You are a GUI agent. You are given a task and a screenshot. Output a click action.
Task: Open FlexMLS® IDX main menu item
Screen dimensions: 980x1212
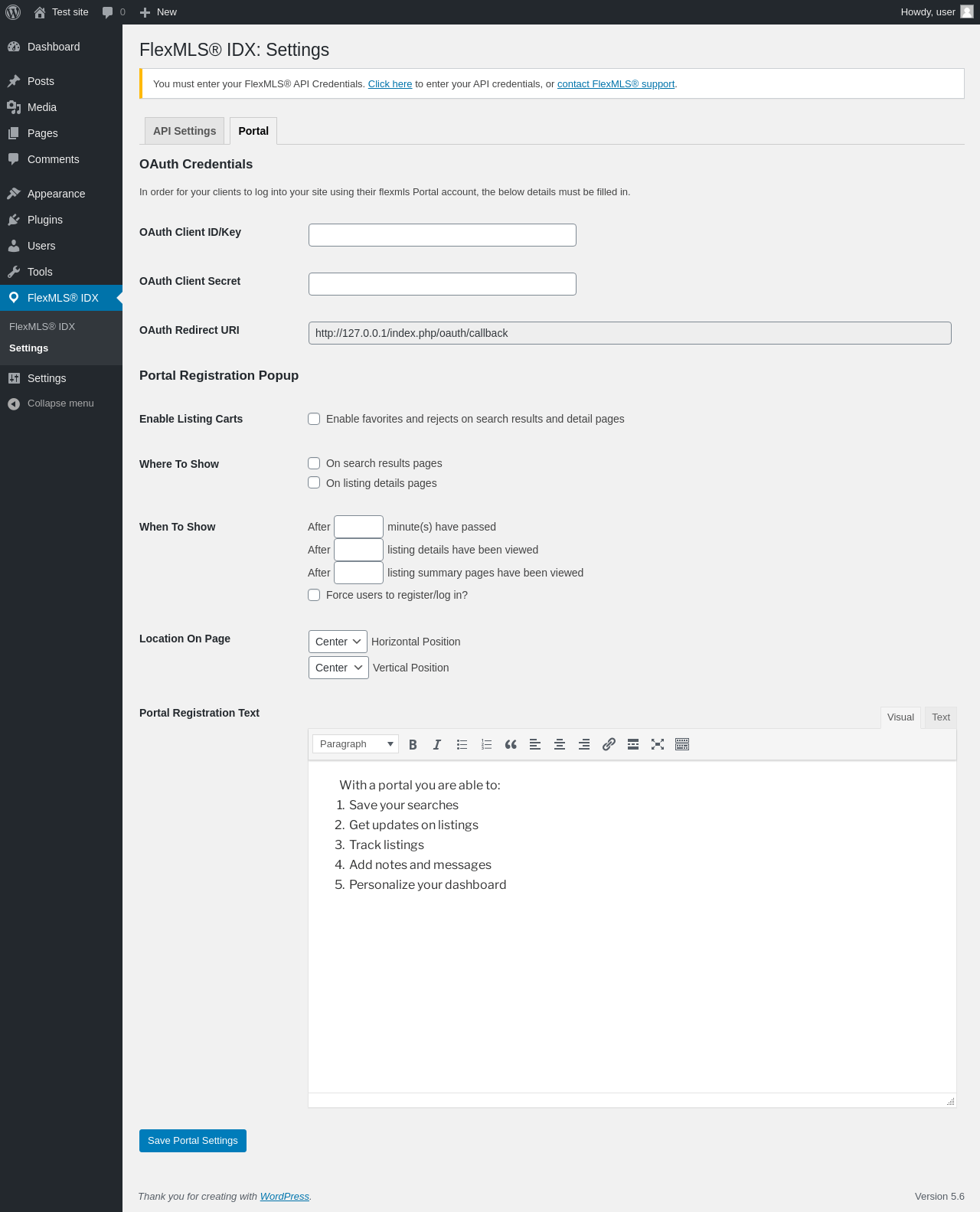pos(61,298)
